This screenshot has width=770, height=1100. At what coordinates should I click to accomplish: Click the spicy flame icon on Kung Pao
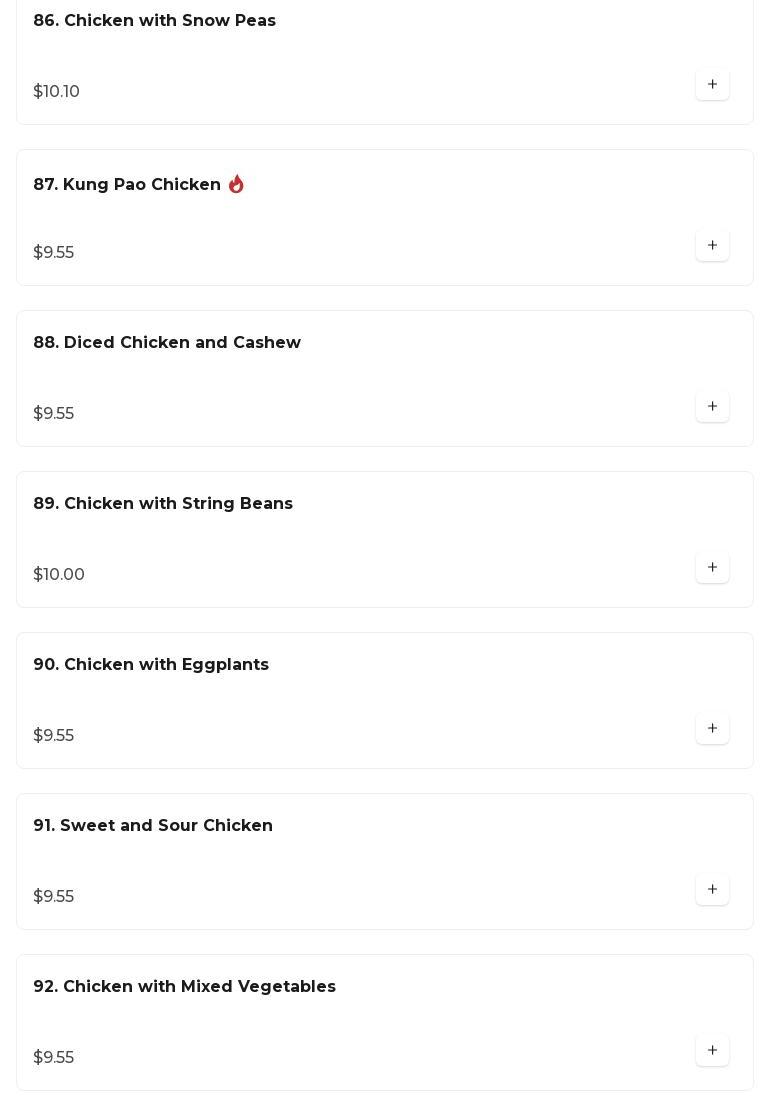pos(236,184)
